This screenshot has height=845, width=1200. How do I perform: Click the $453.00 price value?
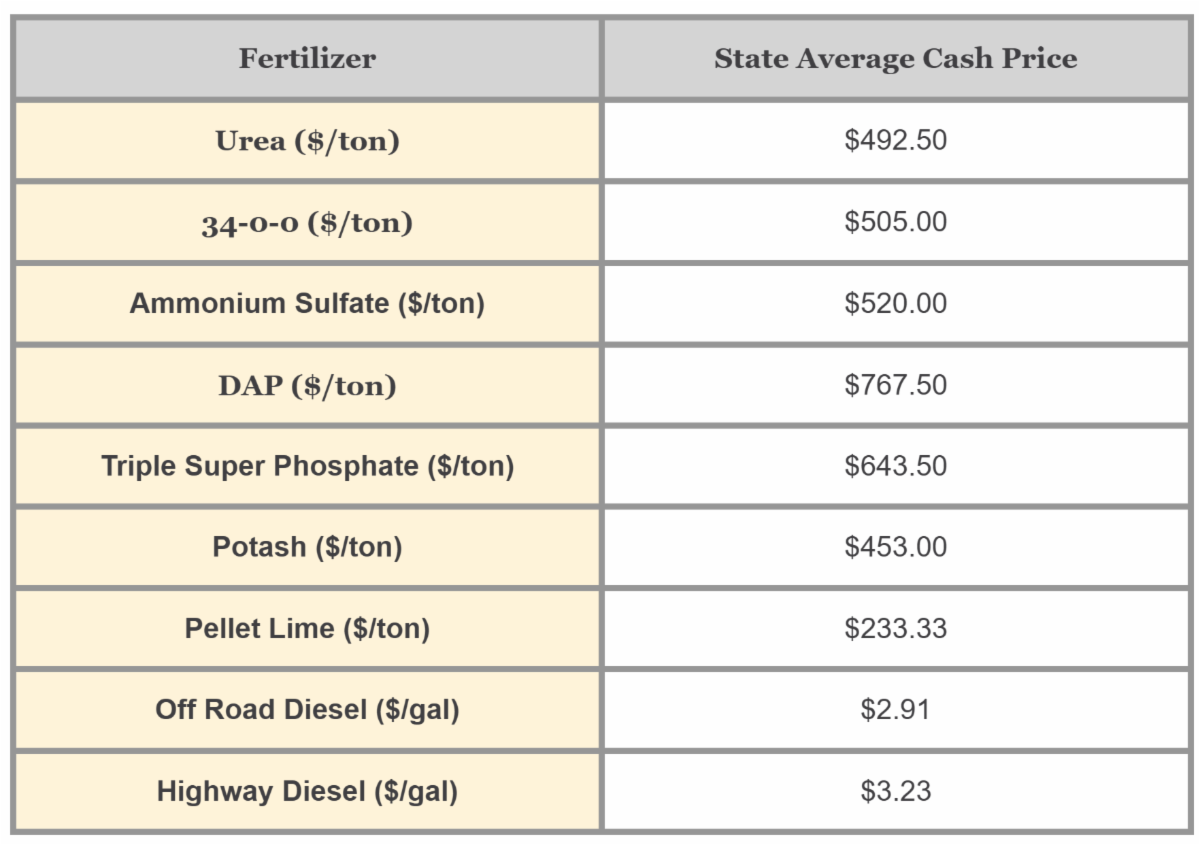895,547
